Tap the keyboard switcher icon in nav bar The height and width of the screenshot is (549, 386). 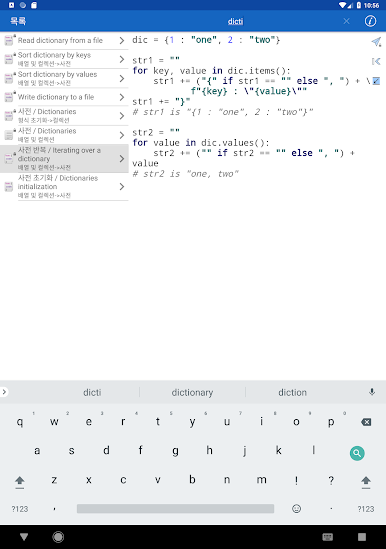(328, 537)
